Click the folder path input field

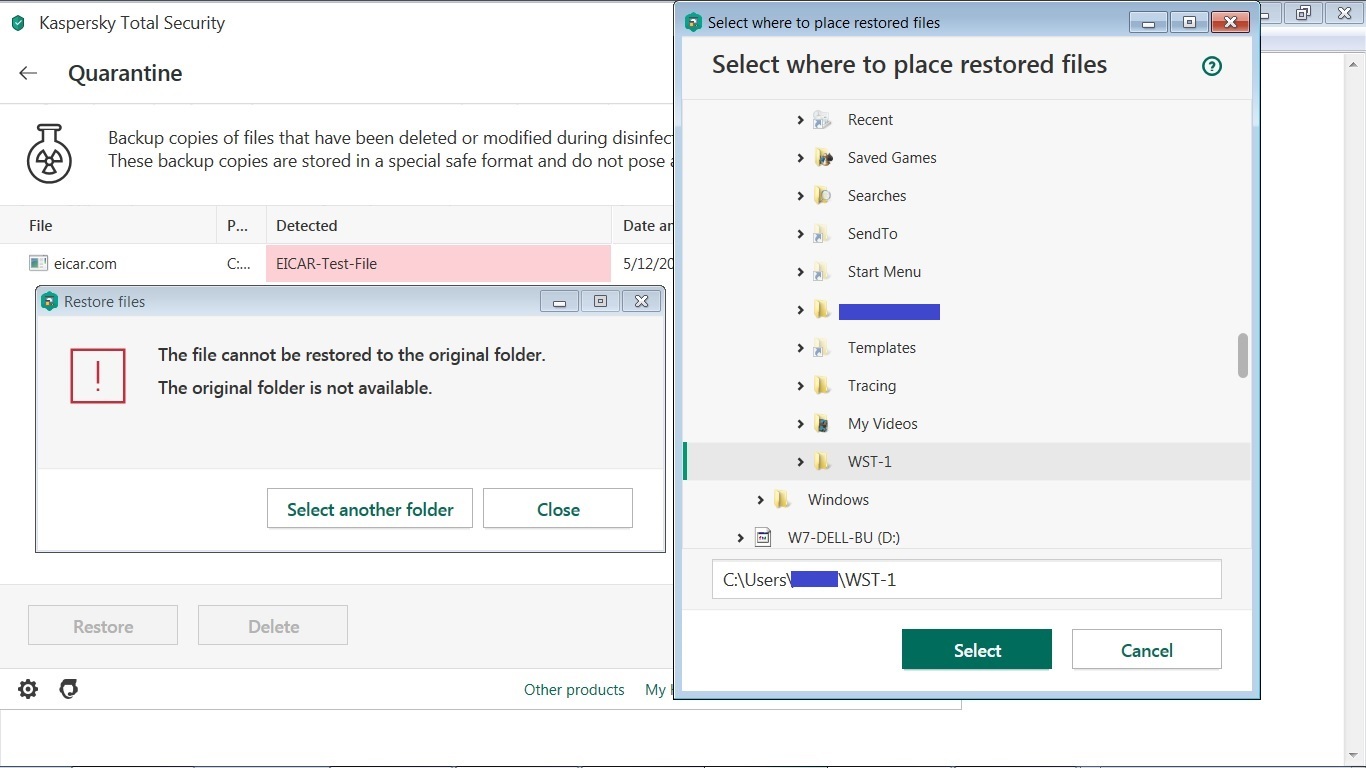(967, 579)
